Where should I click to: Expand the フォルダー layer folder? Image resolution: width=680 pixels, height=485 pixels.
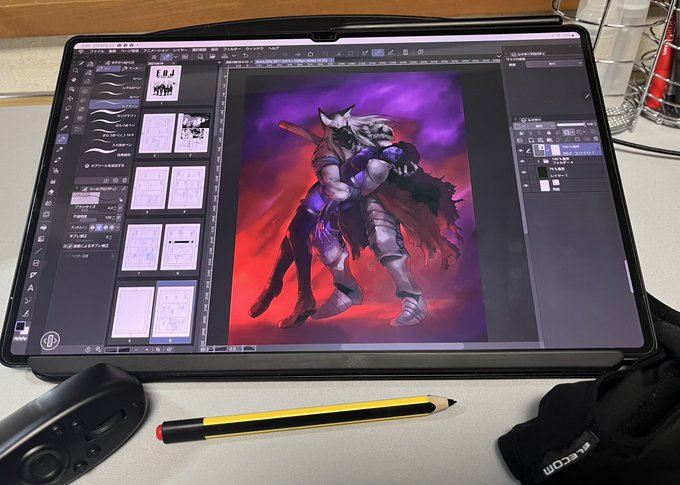click(538, 161)
